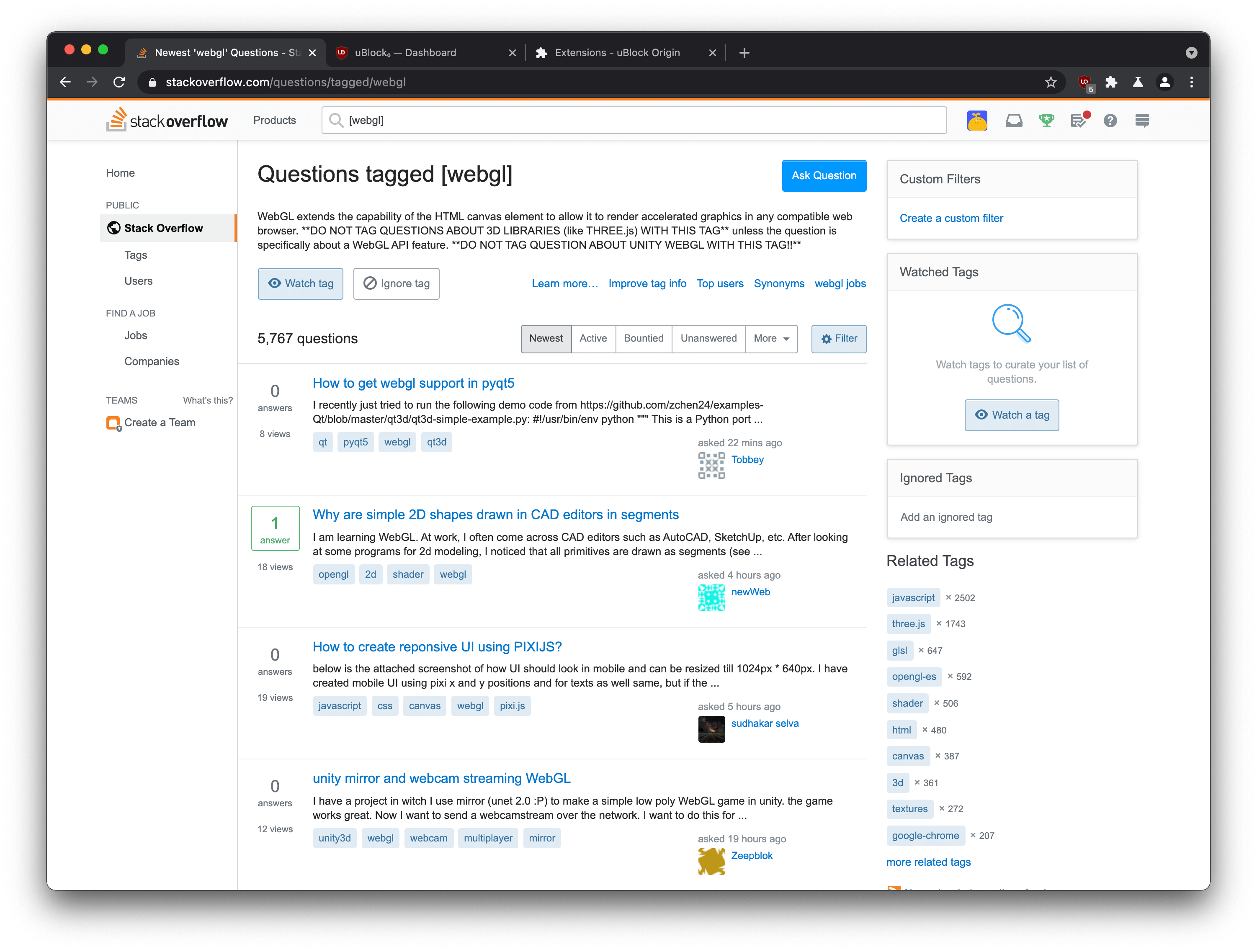This screenshot has width=1257, height=952.
Task: Select the Bountied sort tab
Action: (643, 339)
